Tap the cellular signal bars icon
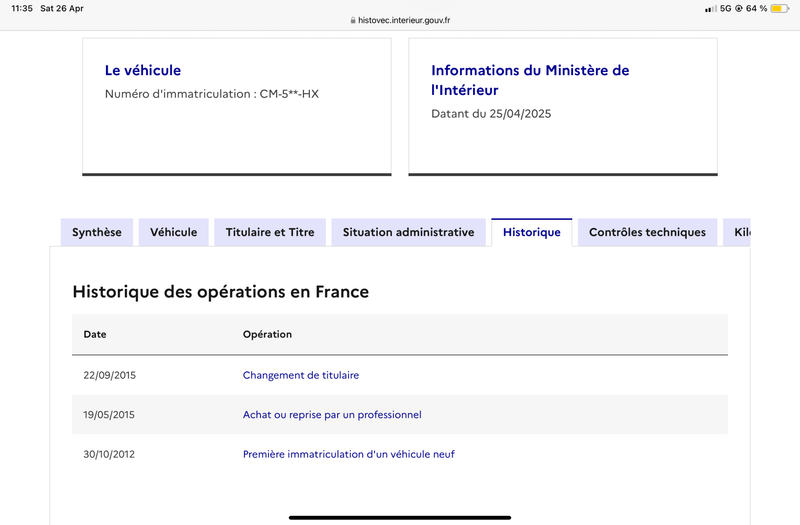The image size is (800, 525). click(711, 9)
